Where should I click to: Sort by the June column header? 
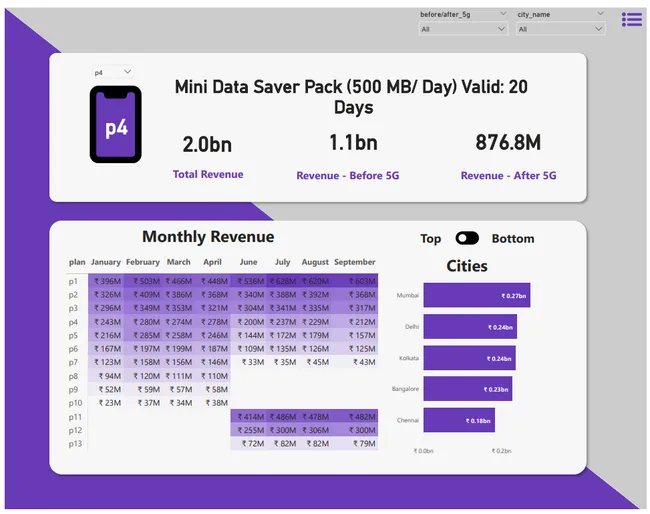click(248, 262)
